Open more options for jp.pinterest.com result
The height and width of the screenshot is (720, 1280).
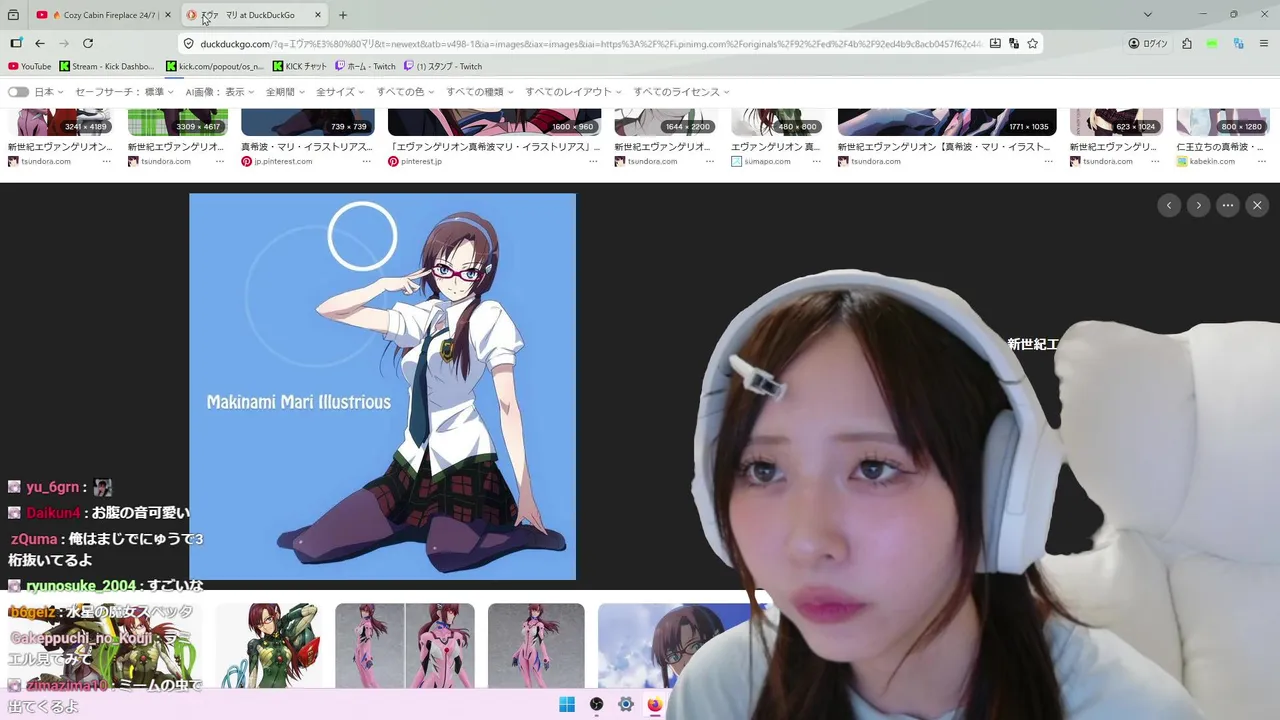[366, 161]
